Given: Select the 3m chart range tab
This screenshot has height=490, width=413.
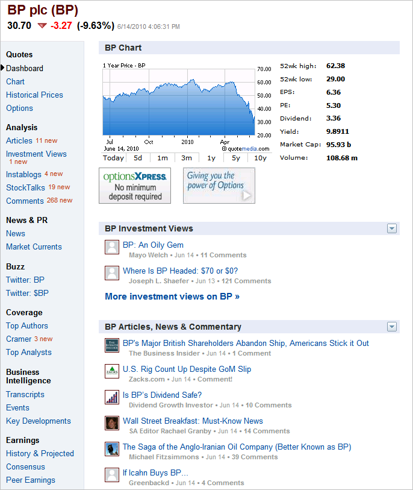Looking at the screenshot, I should [187, 158].
